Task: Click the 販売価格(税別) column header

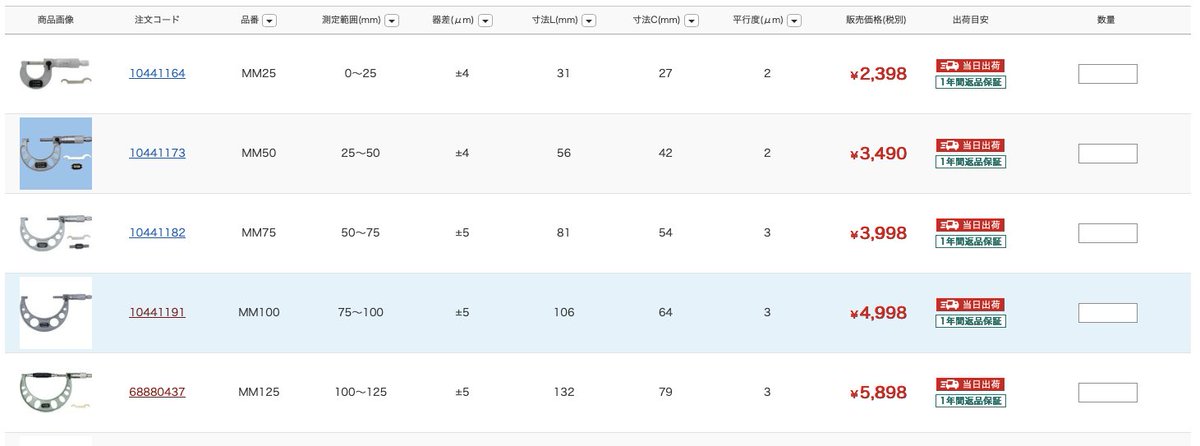Action: click(876, 20)
